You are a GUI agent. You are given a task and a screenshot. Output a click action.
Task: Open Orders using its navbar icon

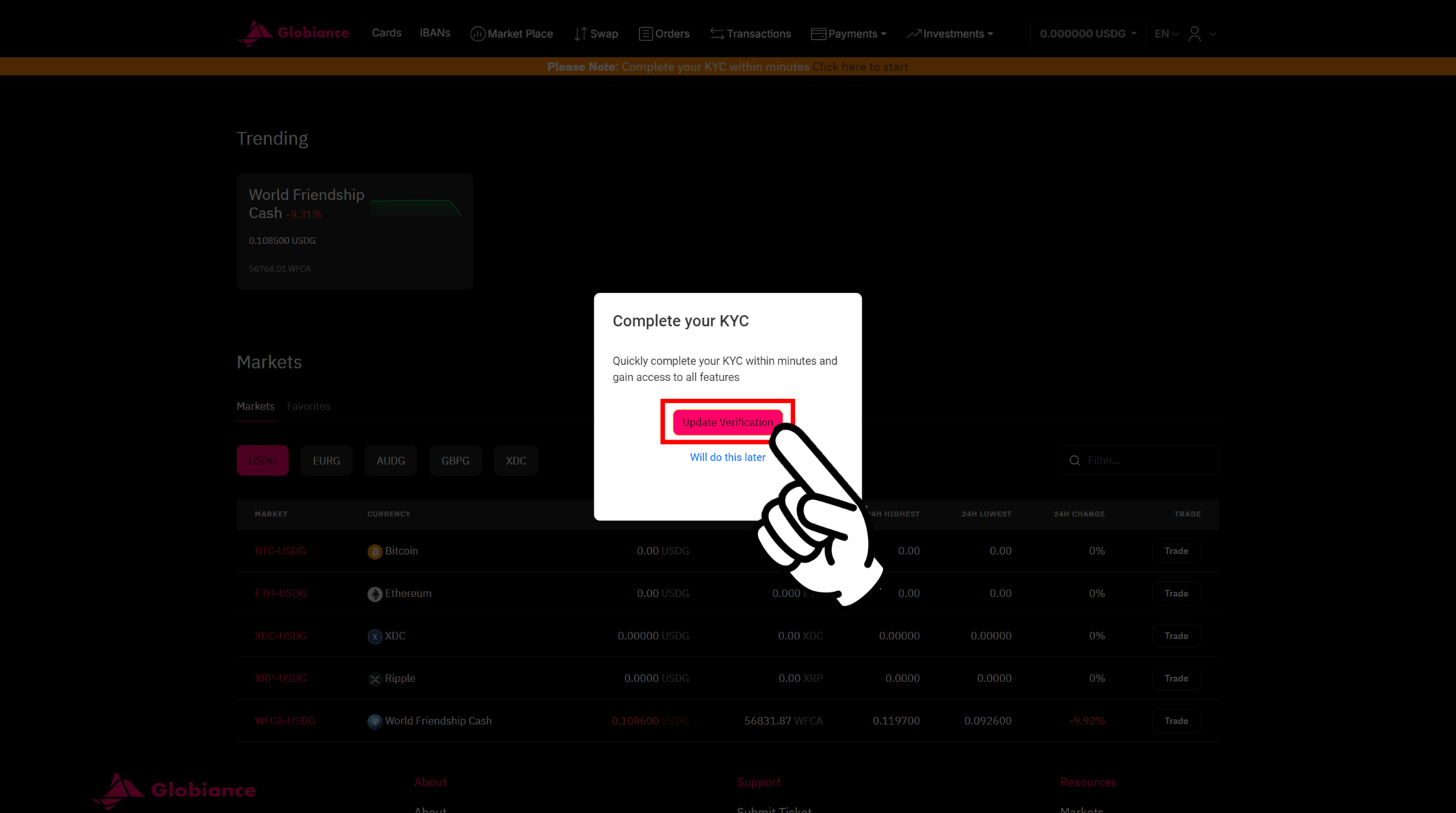(646, 33)
